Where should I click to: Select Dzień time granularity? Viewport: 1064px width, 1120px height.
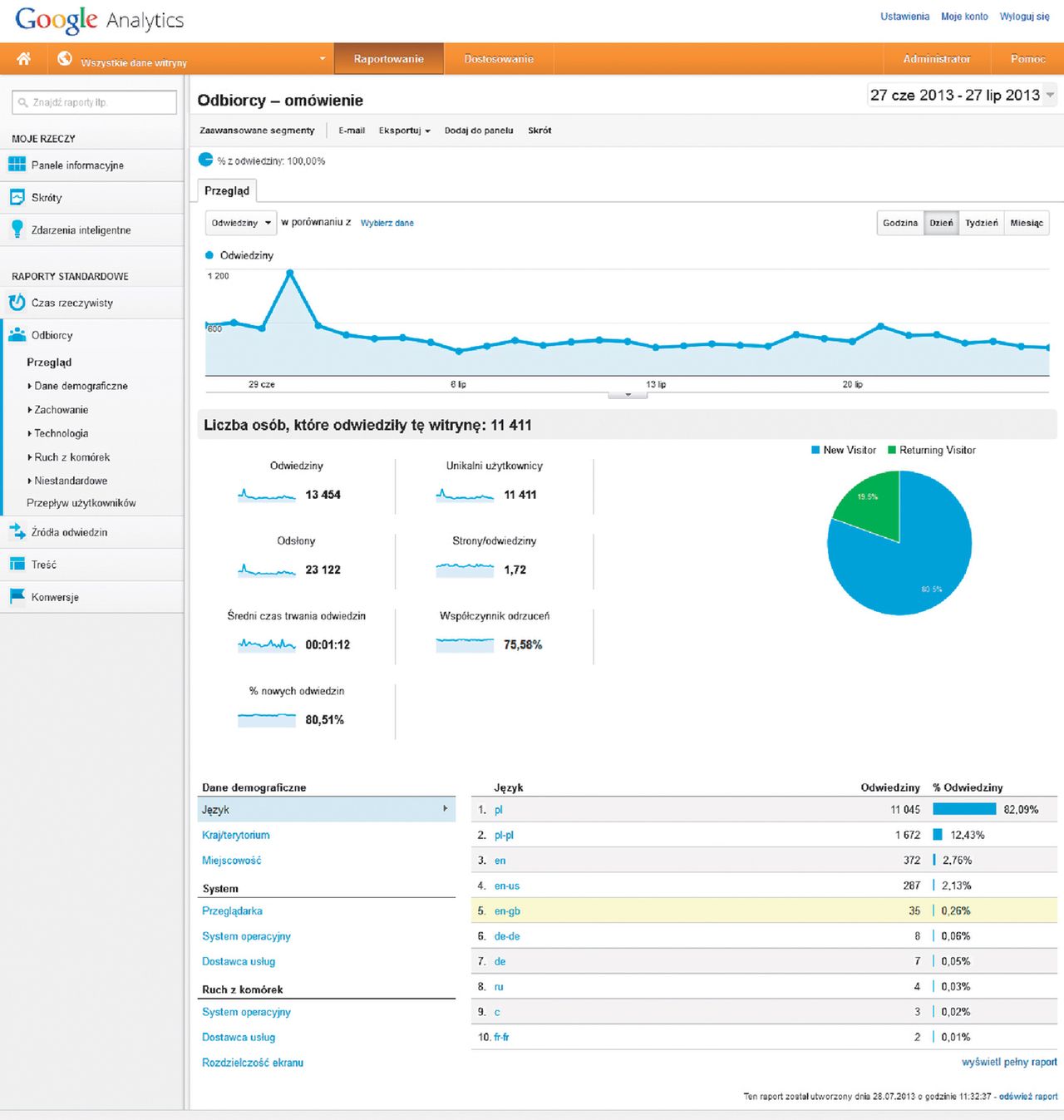click(x=942, y=223)
